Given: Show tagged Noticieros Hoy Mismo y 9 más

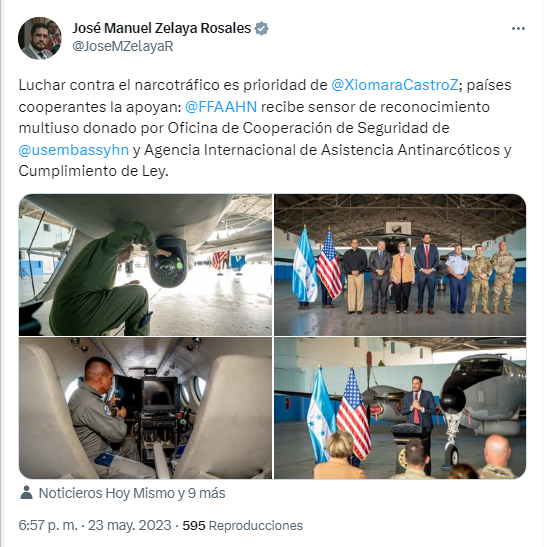Looking at the screenshot, I should point(132,493).
